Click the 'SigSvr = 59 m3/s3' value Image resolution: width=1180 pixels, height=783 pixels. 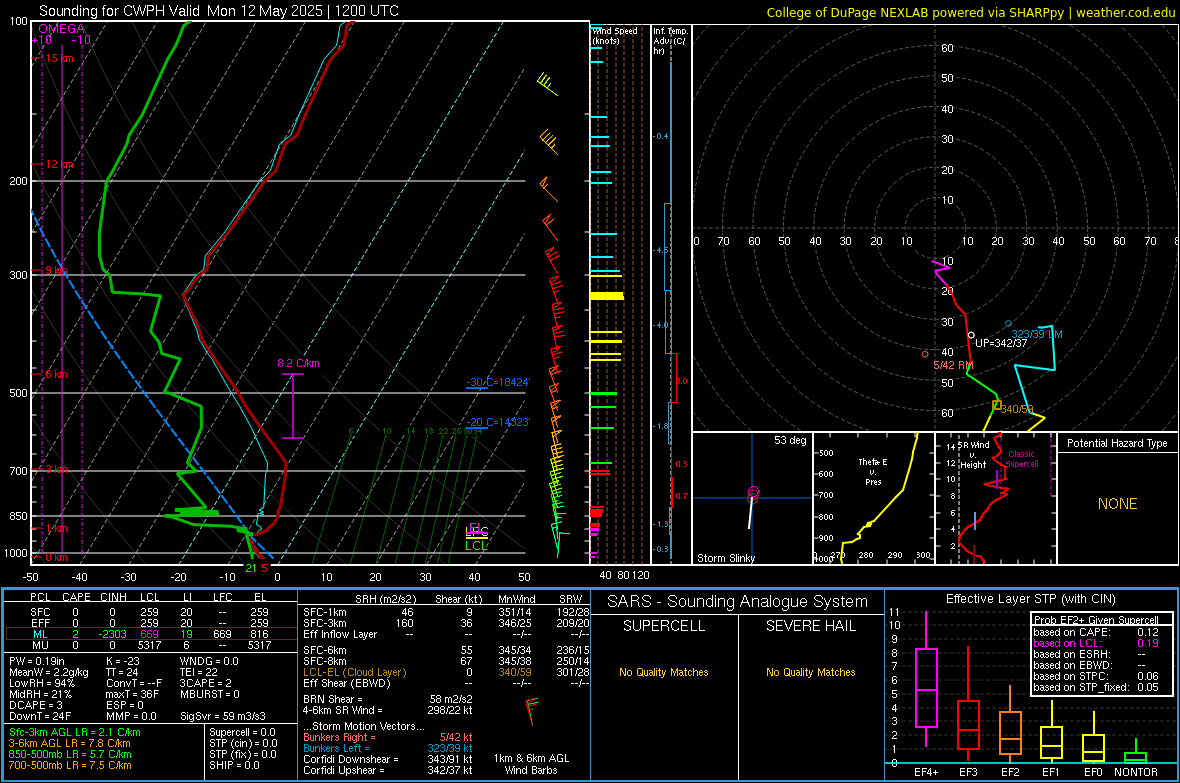pyautogui.click(x=223, y=716)
